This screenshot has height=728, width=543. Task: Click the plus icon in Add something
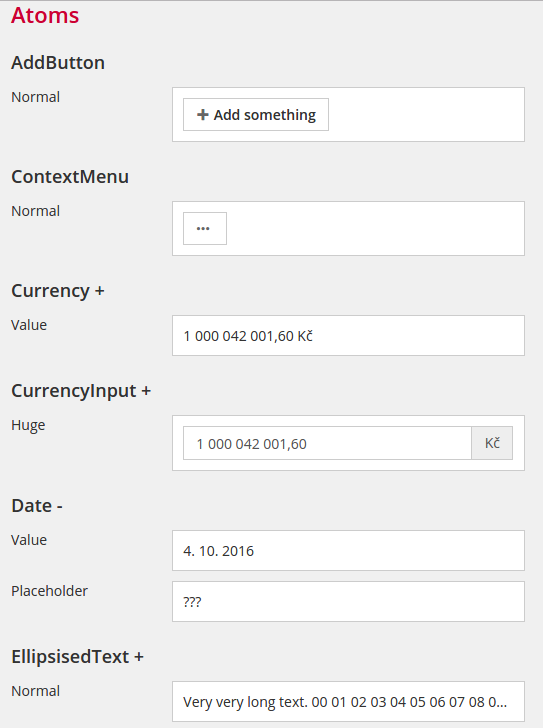click(x=202, y=115)
